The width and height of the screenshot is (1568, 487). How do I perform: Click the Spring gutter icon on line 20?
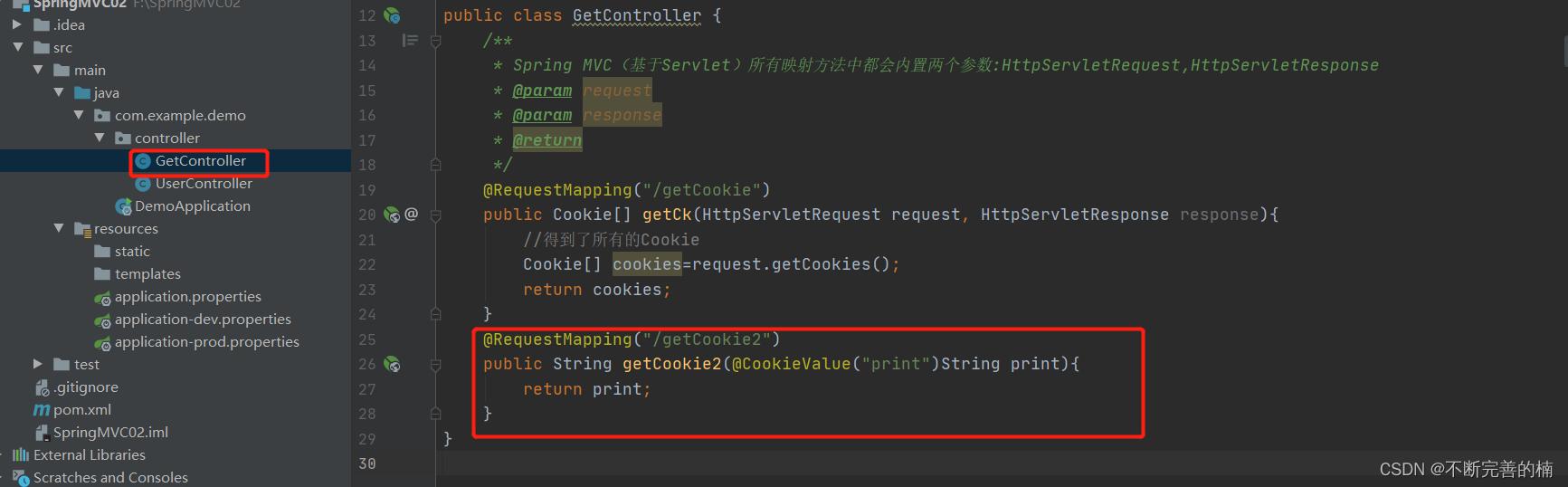(392, 215)
